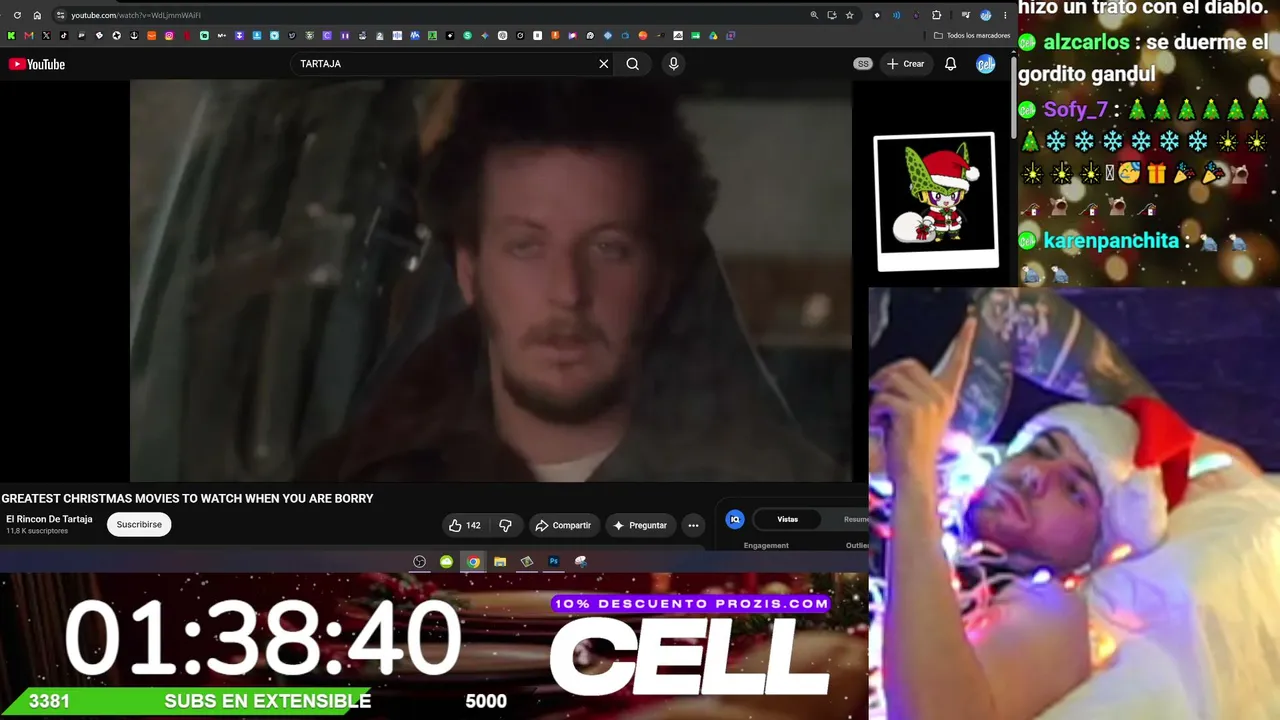
Task: Open the Chrome three-dot menu
Action: (x=1005, y=15)
